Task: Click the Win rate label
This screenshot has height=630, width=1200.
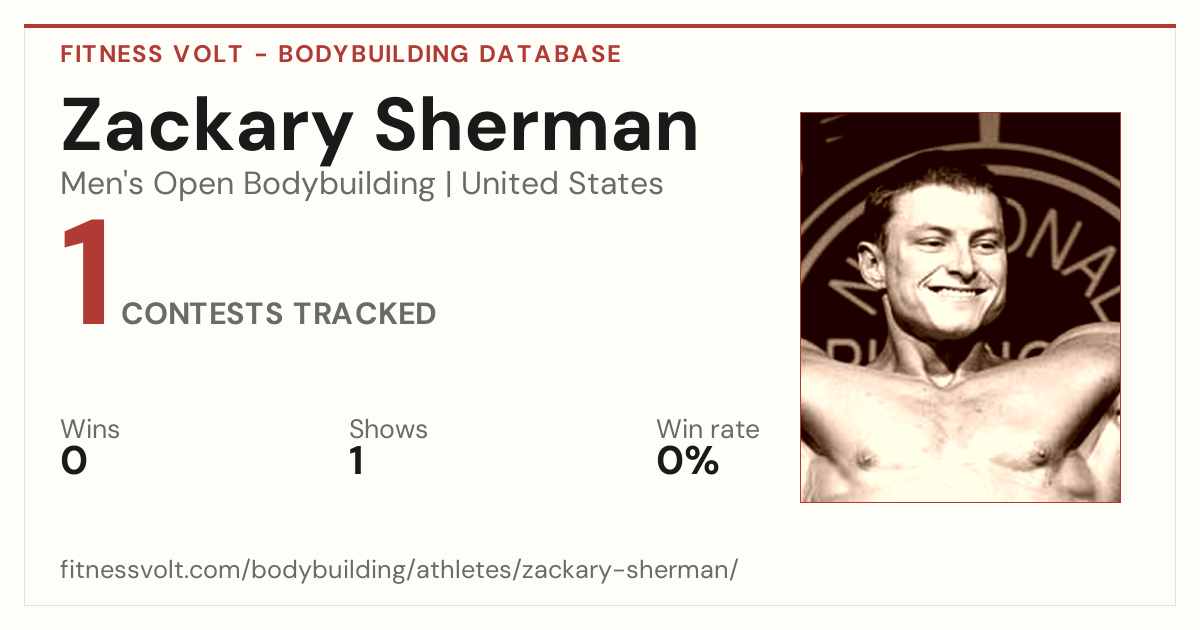Action: pos(707,429)
